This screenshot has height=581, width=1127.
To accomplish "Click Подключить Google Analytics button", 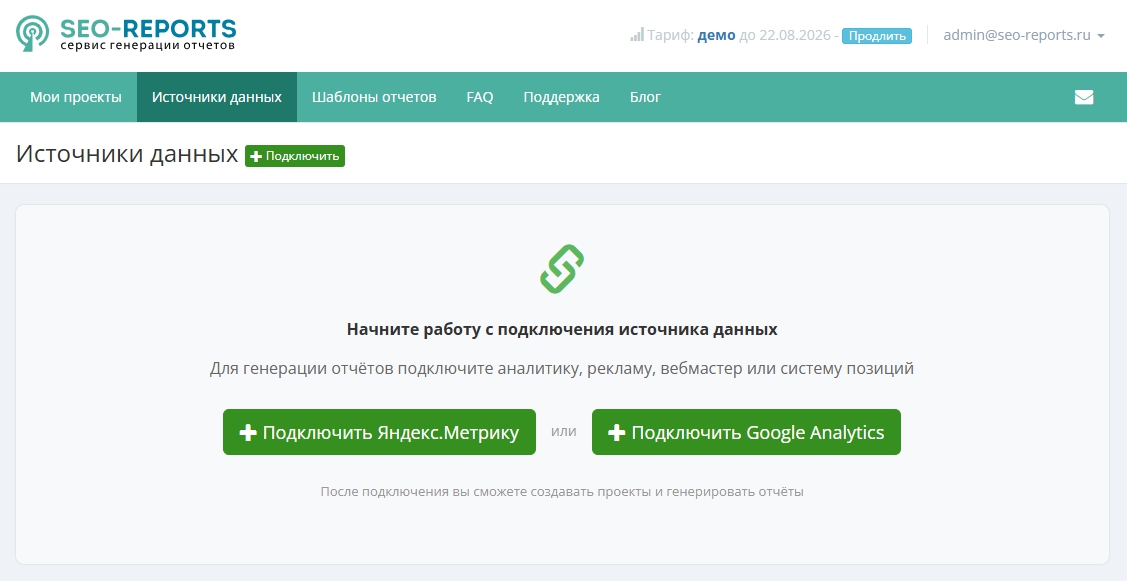I will pyautogui.click(x=746, y=432).
